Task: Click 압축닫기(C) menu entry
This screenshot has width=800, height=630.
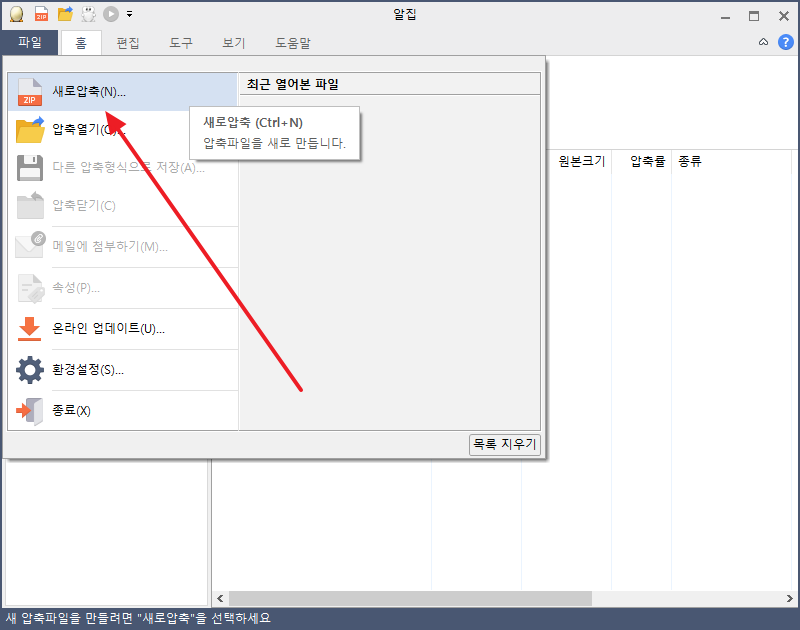Action: click(x=122, y=206)
